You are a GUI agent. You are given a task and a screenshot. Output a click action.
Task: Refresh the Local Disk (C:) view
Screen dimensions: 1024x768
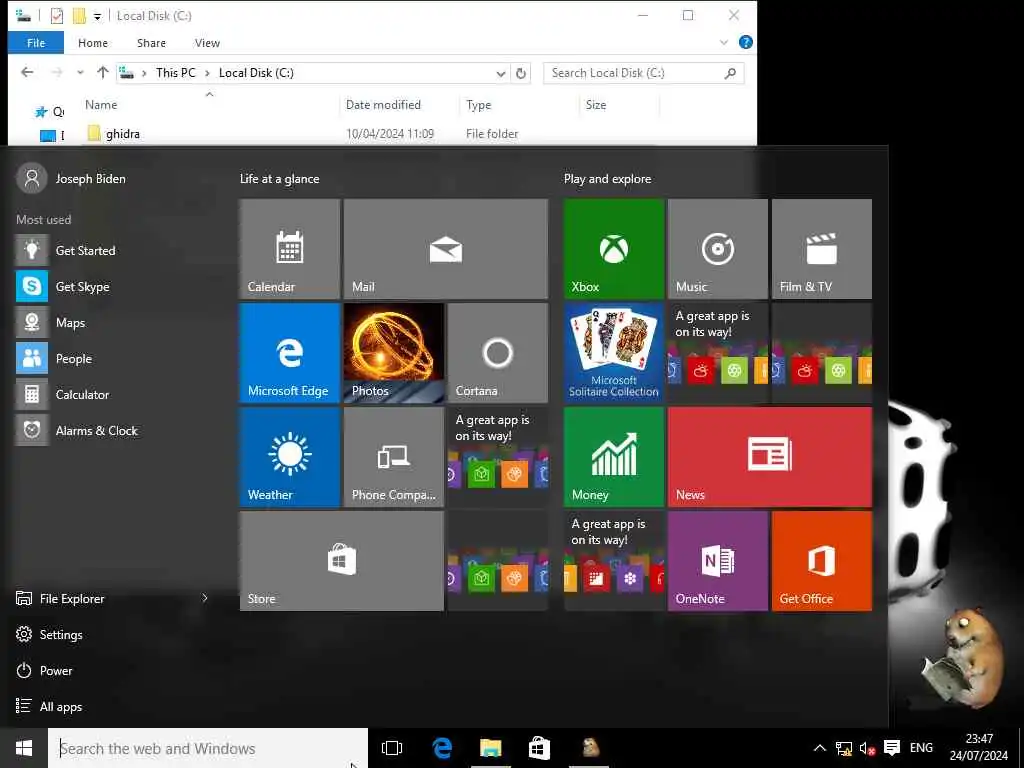[520, 73]
